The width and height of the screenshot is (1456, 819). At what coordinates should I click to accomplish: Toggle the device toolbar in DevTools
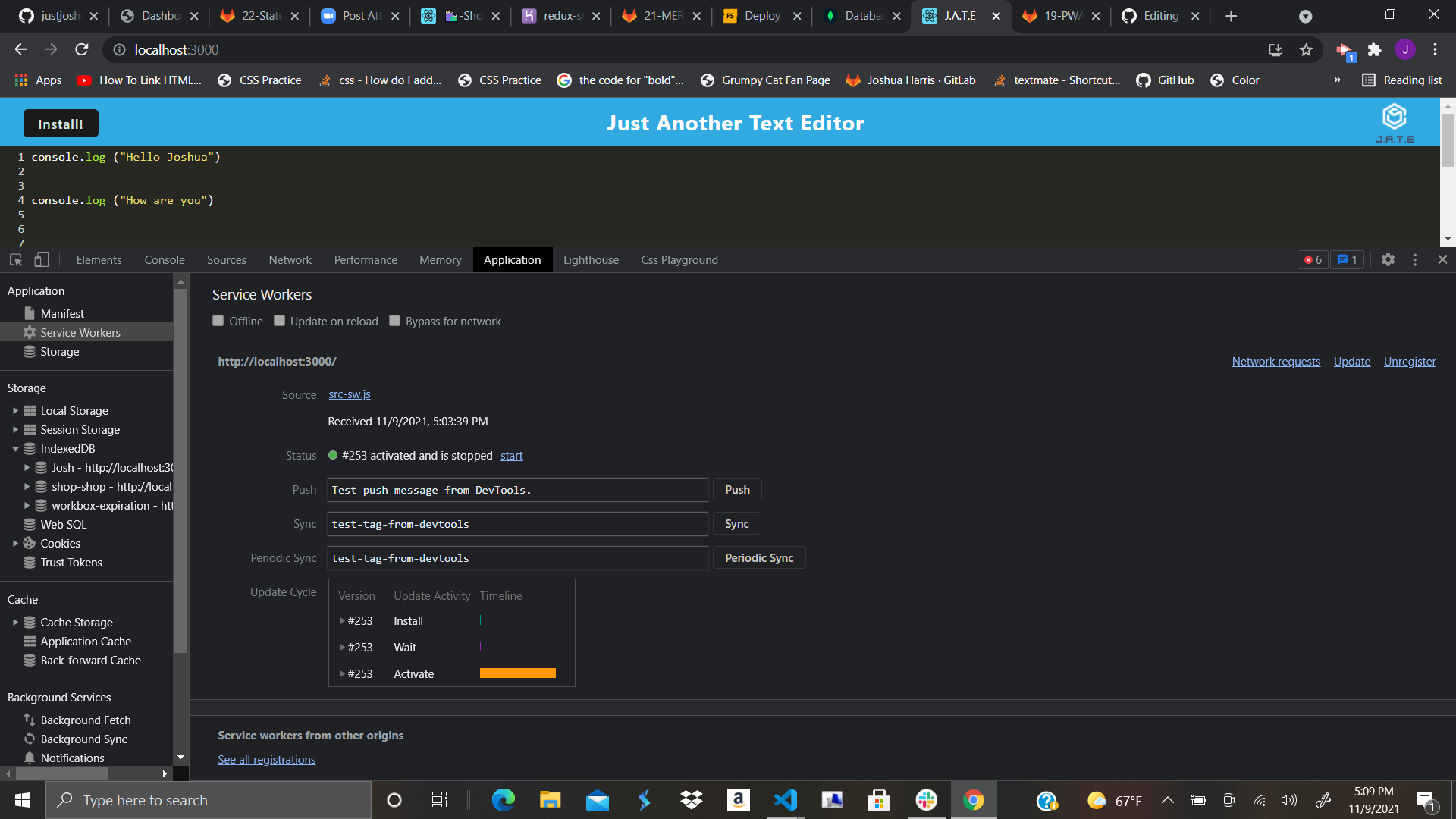click(x=41, y=259)
